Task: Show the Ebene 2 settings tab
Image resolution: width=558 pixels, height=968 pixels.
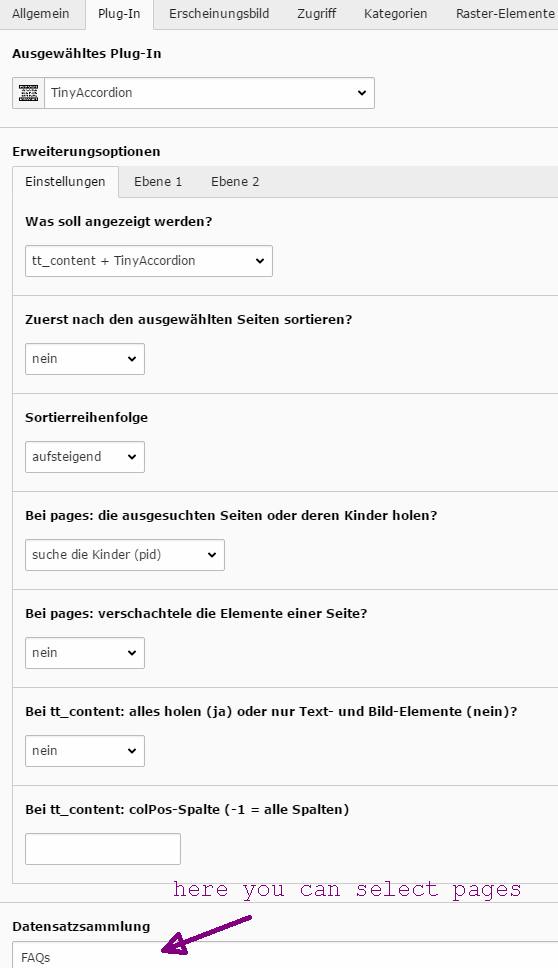Action: (235, 182)
